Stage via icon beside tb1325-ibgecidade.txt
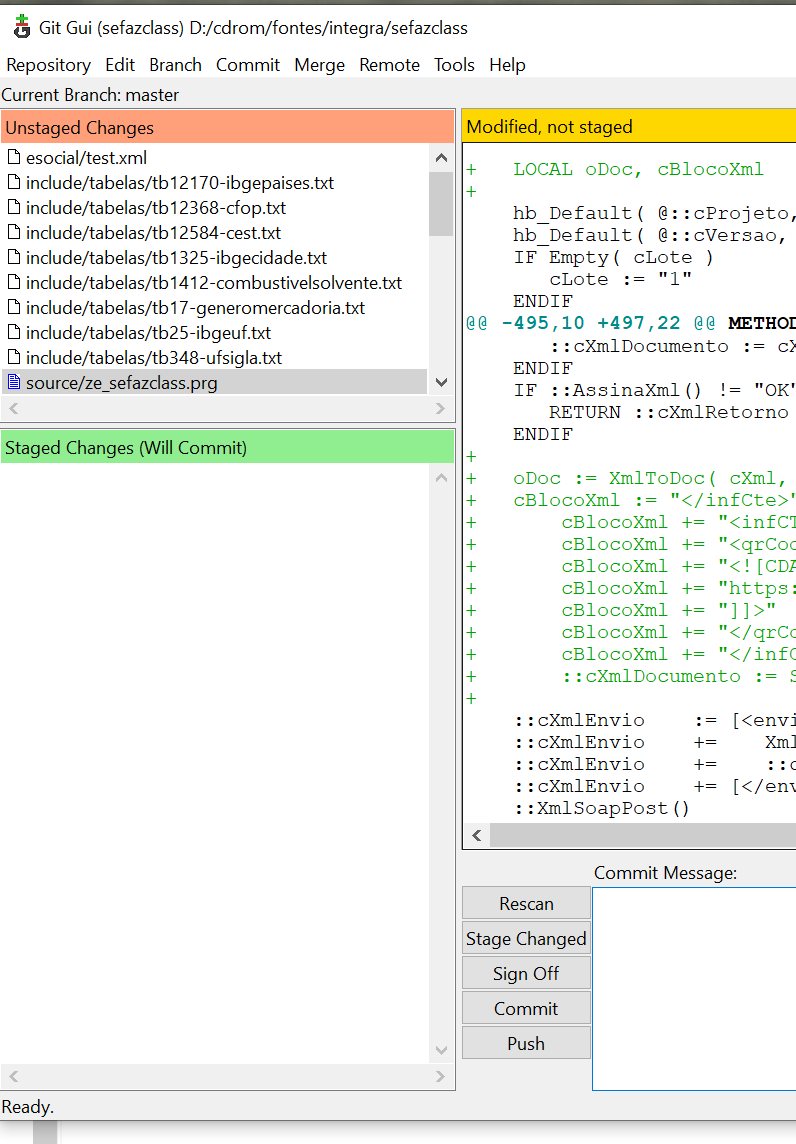 click(14, 258)
